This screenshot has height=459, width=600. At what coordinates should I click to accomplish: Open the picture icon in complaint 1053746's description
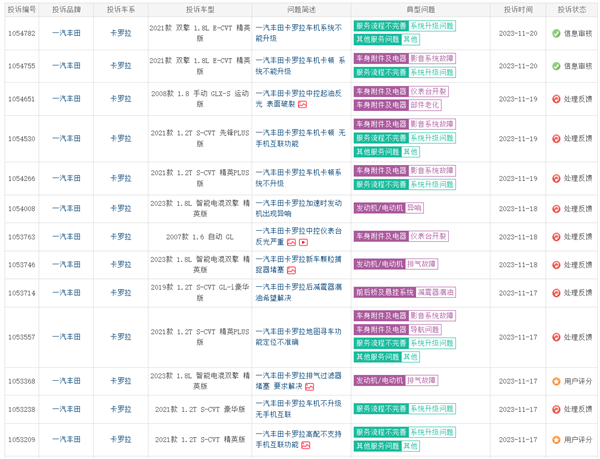pyautogui.click(x=291, y=270)
